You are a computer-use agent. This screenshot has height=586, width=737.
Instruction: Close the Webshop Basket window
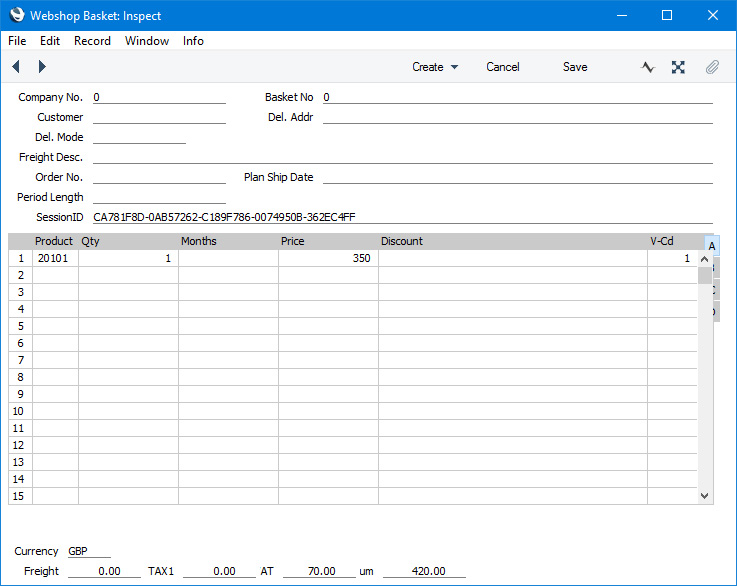[713, 15]
